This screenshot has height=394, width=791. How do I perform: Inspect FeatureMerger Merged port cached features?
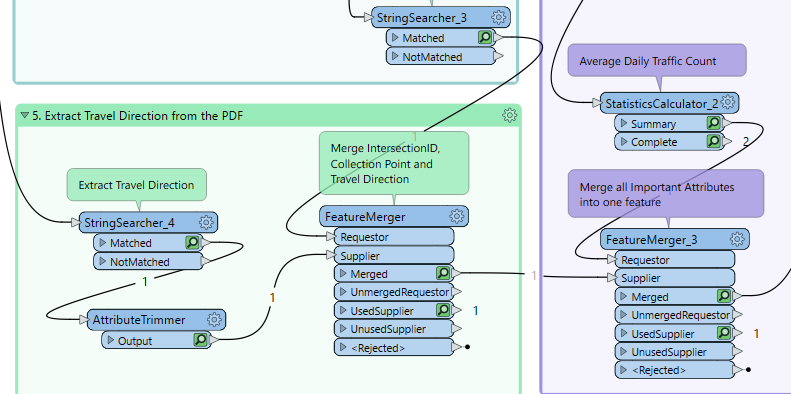coord(443,273)
